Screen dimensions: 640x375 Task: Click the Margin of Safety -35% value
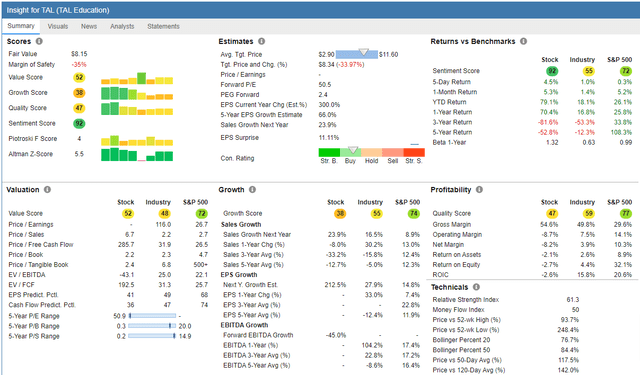[x=79, y=64]
